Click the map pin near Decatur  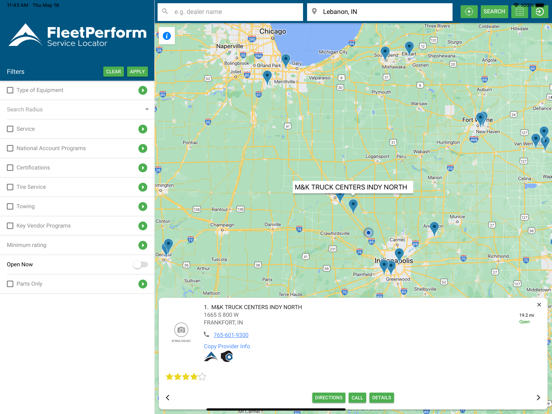pyautogui.click(x=169, y=245)
